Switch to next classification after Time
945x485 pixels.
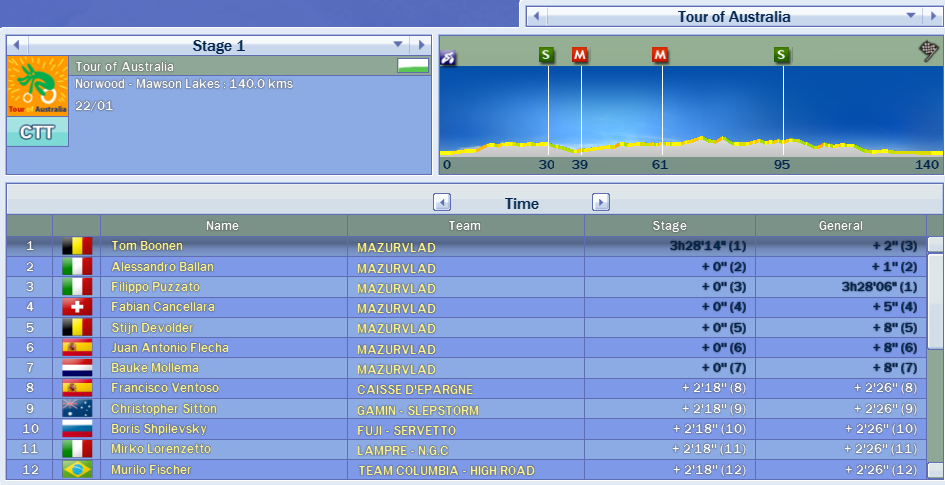pyautogui.click(x=601, y=202)
